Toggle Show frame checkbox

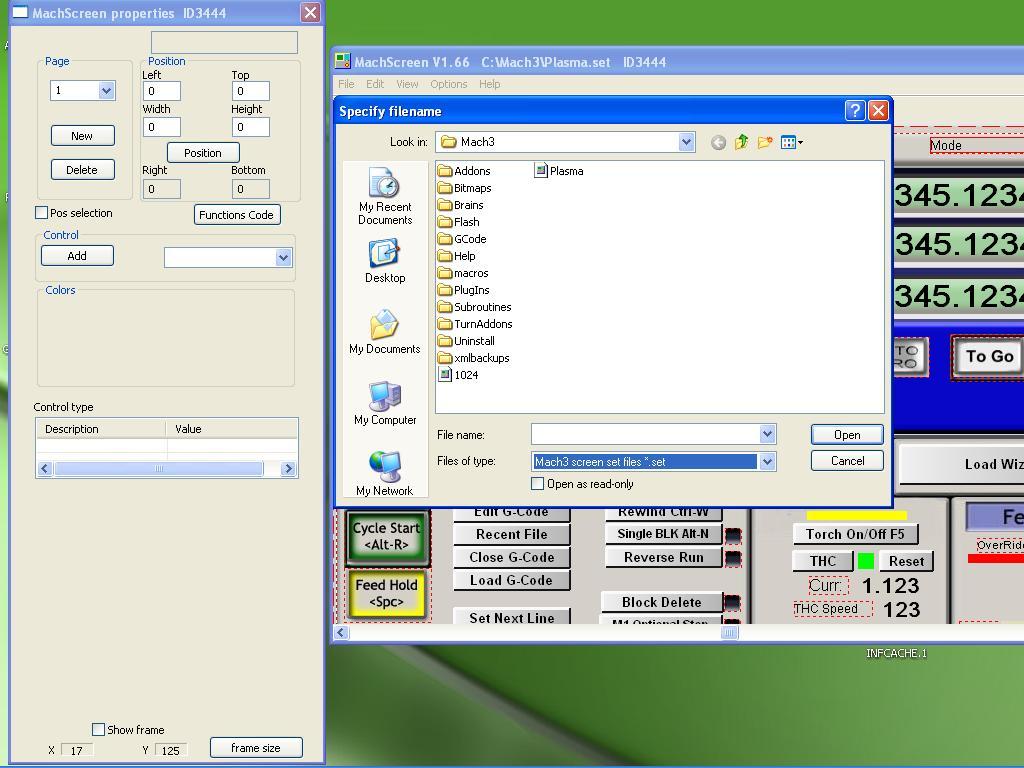click(98, 729)
